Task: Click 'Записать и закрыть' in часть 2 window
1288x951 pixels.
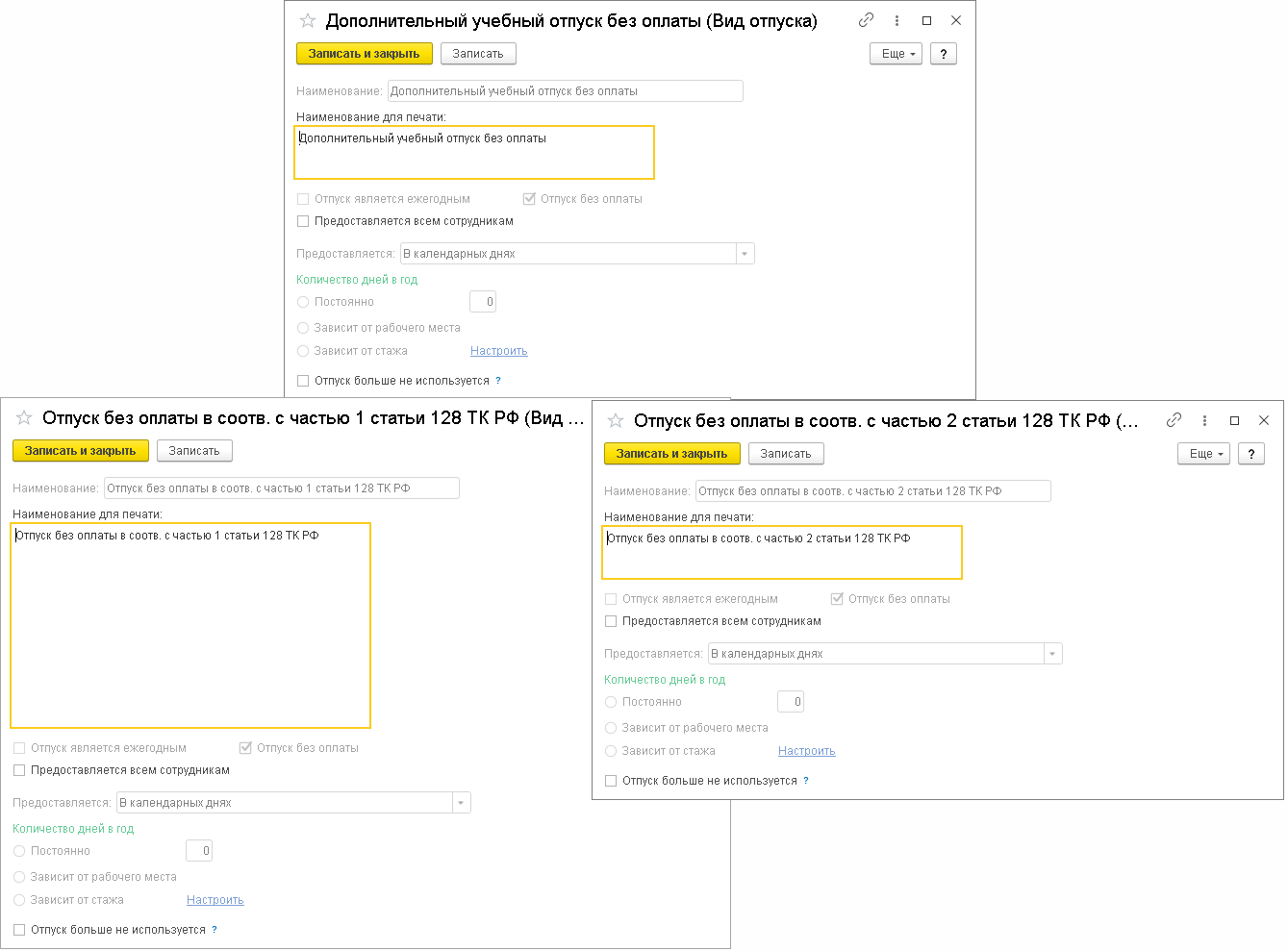Action: (x=672, y=454)
